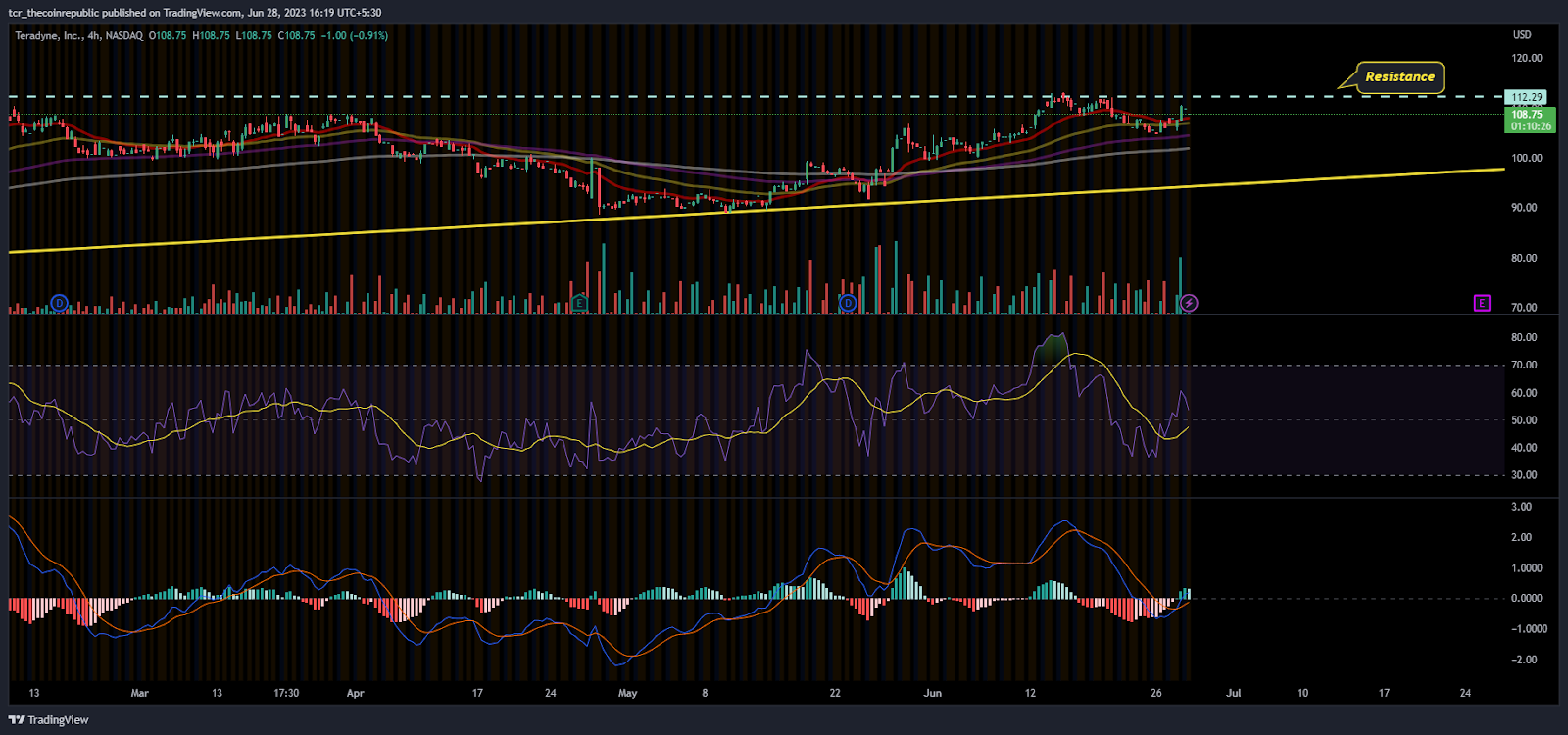Click the RSI 30.00 axis label
The width and height of the screenshot is (1568, 735).
click(x=1524, y=475)
